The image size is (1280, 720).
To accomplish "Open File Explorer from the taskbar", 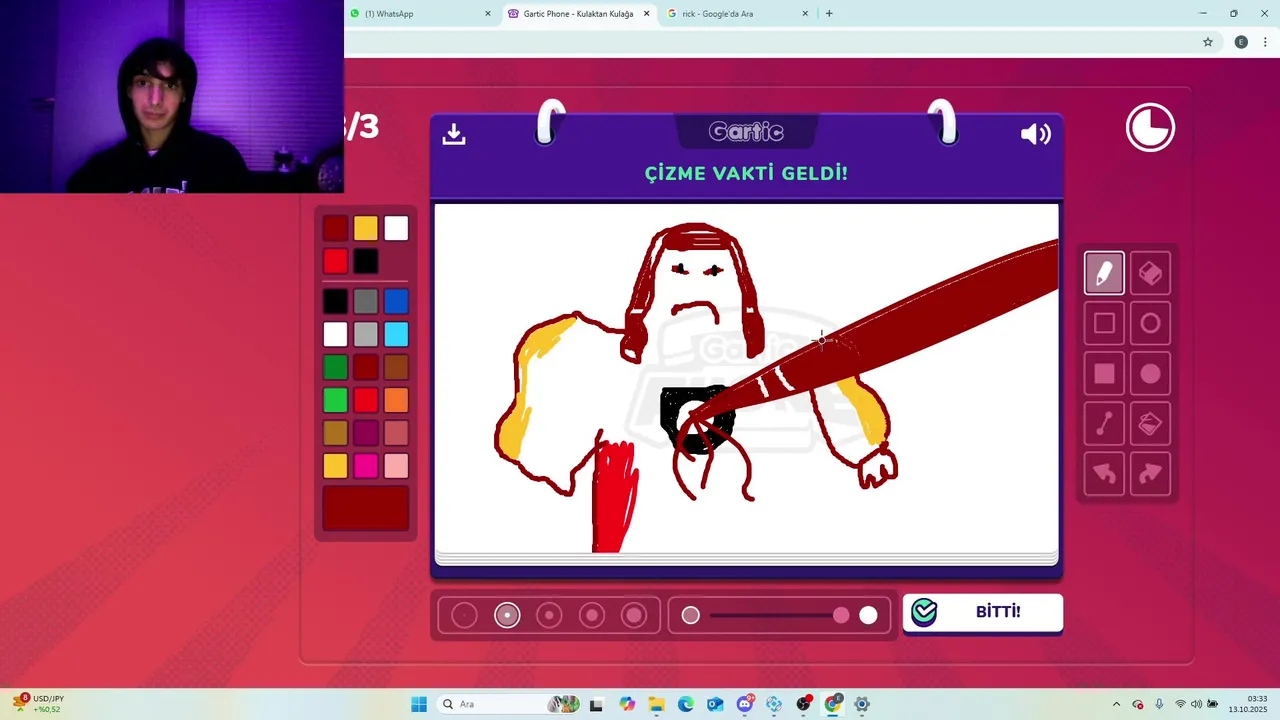I will point(656,704).
